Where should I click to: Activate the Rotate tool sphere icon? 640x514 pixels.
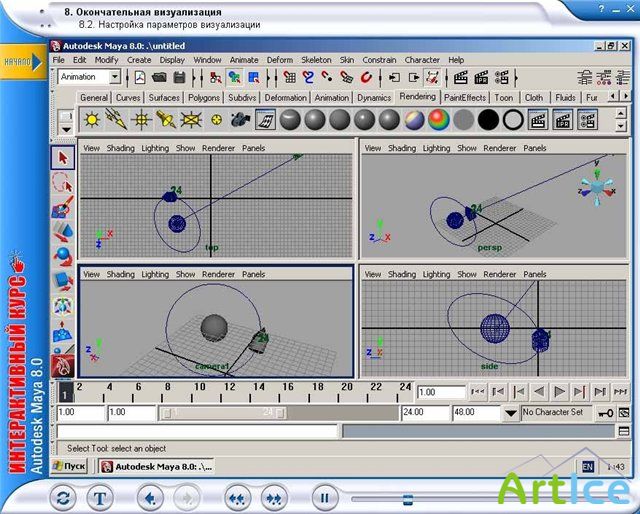(63, 257)
